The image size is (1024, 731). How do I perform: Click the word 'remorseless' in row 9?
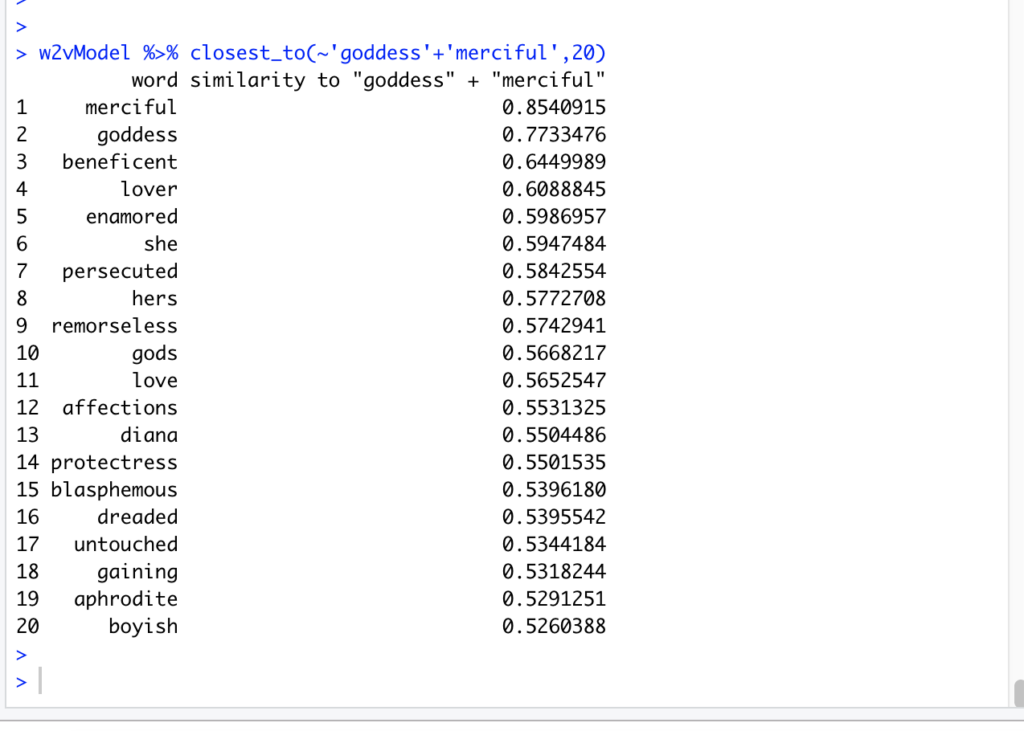(x=114, y=326)
